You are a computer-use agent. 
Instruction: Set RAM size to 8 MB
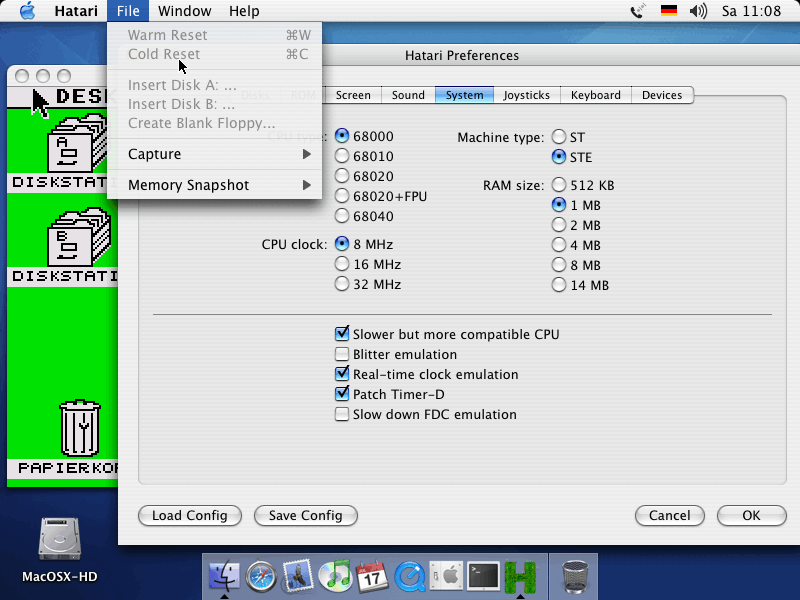click(x=576, y=265)
